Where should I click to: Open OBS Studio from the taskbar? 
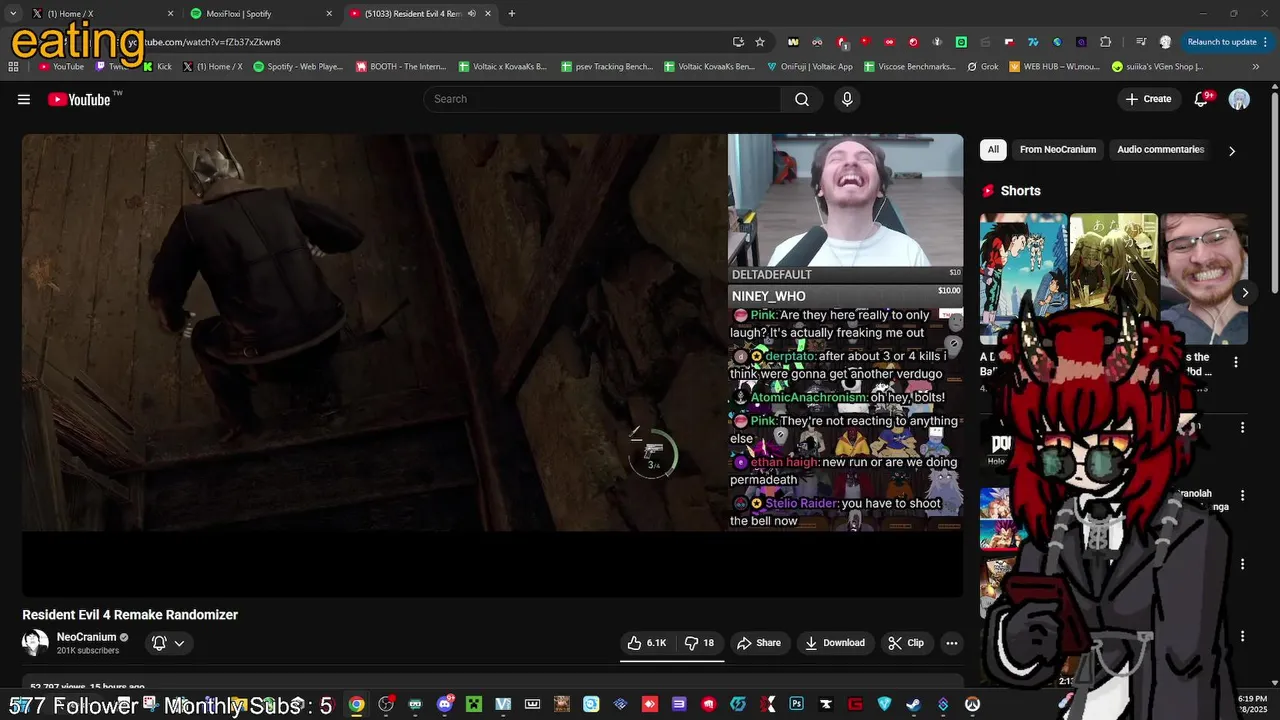click(x=386, y=705)
